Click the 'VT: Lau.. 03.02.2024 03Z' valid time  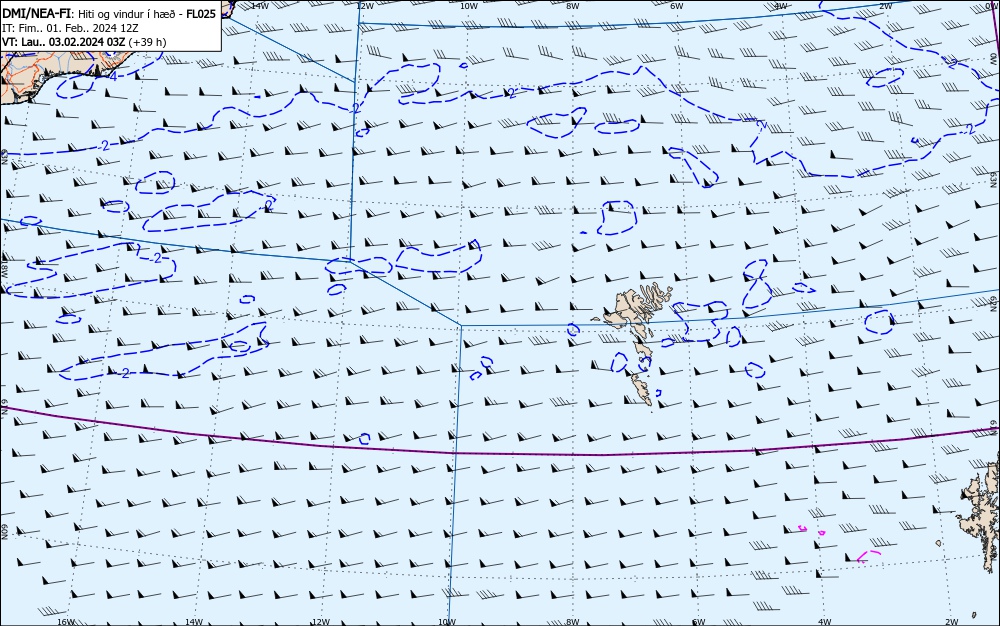coord(63,42)
